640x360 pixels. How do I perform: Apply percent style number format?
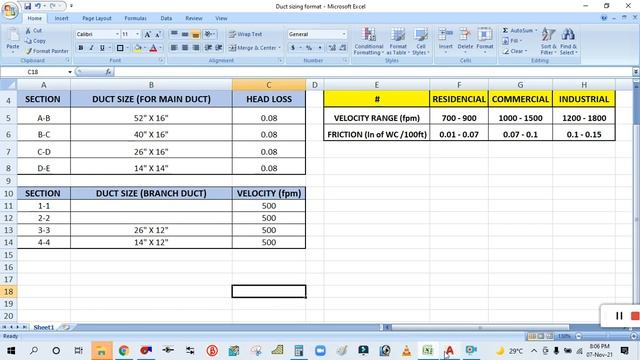[x=309, y=48]
